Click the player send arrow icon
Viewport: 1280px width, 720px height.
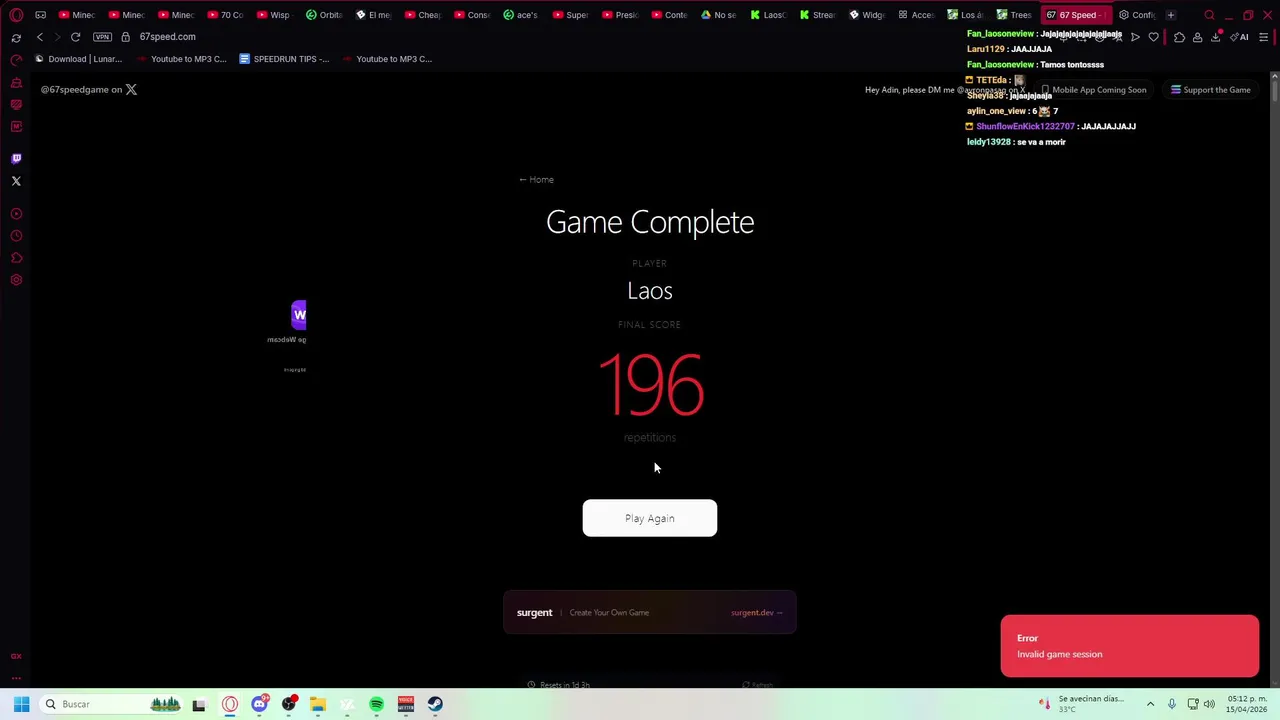(x=1135, y=37)
